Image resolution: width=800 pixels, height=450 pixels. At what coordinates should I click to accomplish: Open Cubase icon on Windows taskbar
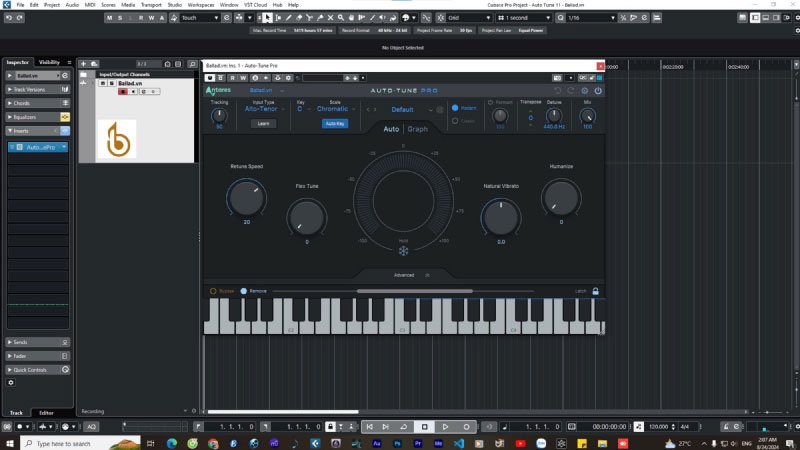(x=315, y=443)
